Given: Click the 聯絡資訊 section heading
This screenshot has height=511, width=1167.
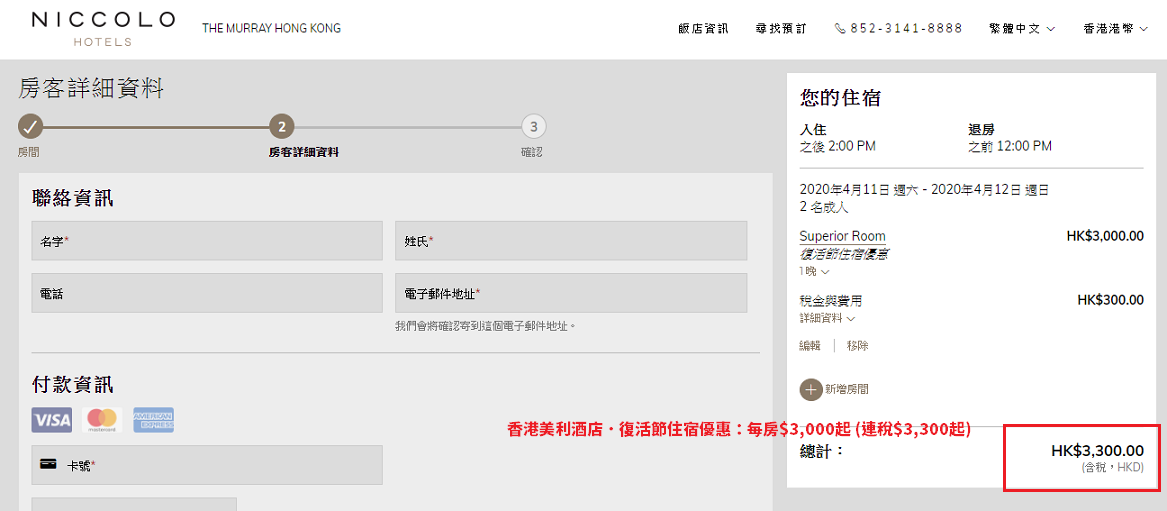Looking at the screenshot, I should pyautogui.click(x=72, y=198).
